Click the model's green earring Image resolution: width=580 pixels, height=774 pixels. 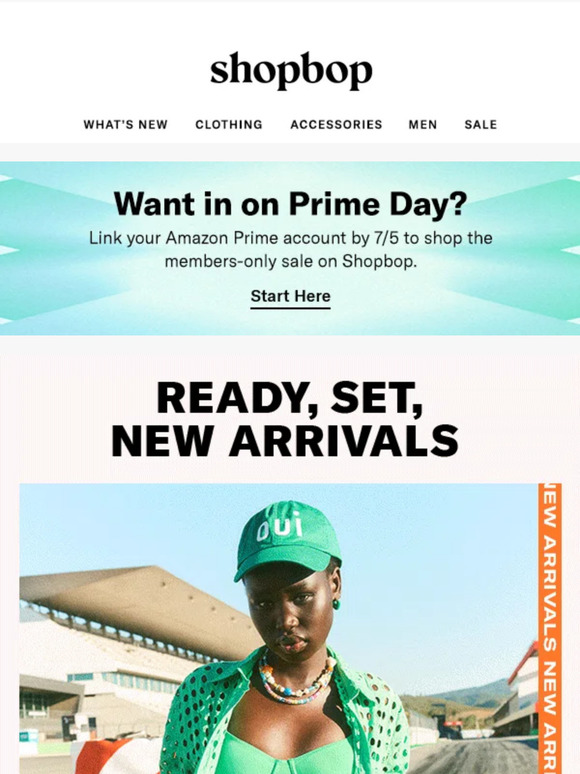(x=336, y=604)
